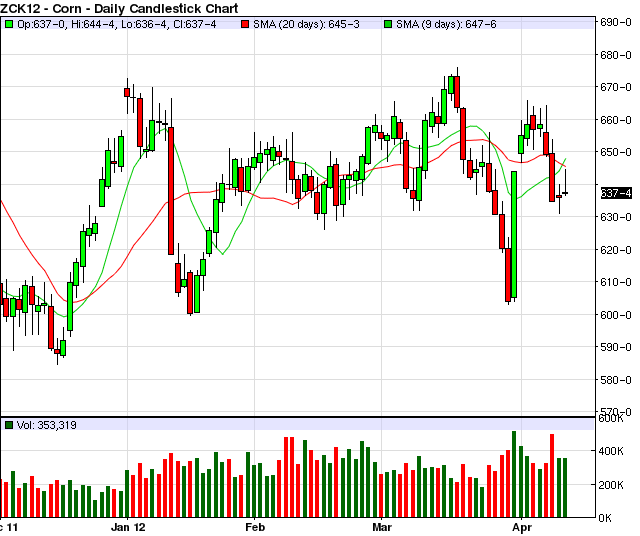Click the Mar date axis label
The image size is (640, 536).
click(x=382, y=527)
